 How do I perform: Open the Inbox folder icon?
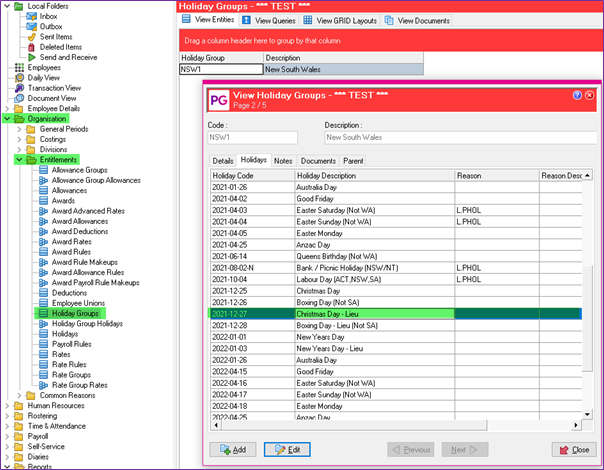point(32,16)
